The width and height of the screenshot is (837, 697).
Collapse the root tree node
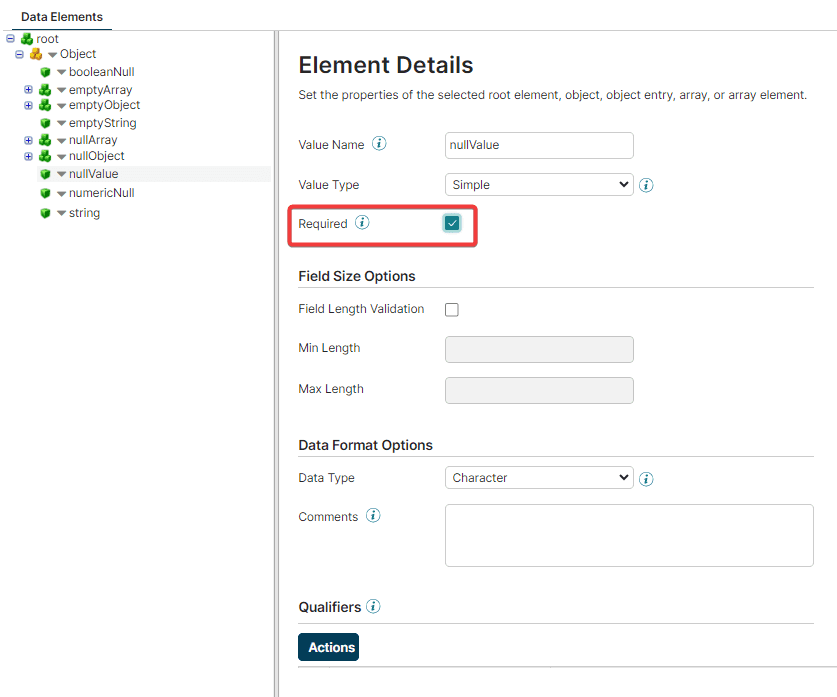pyautogui.click(x=10, y=38)
